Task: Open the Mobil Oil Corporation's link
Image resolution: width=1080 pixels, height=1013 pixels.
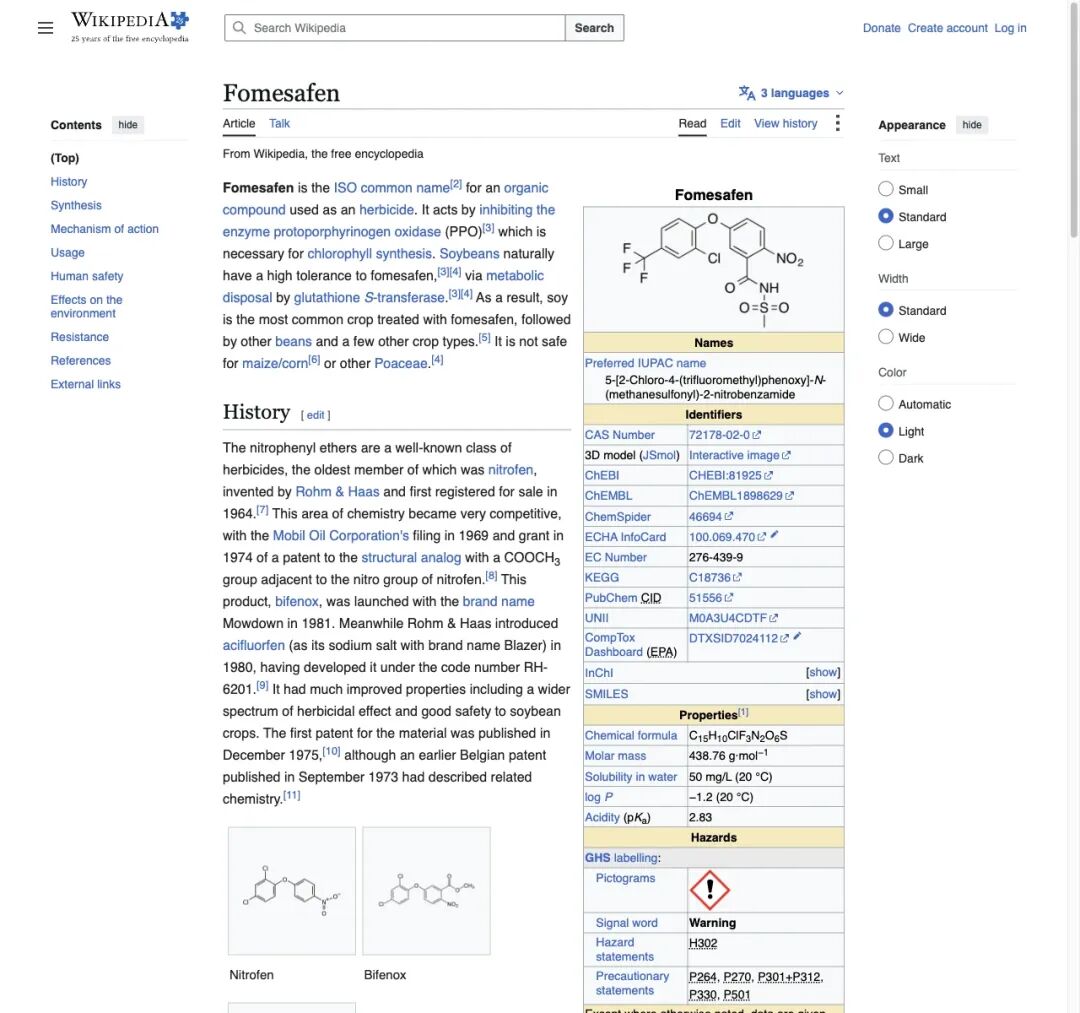Action: click(340, 536)
